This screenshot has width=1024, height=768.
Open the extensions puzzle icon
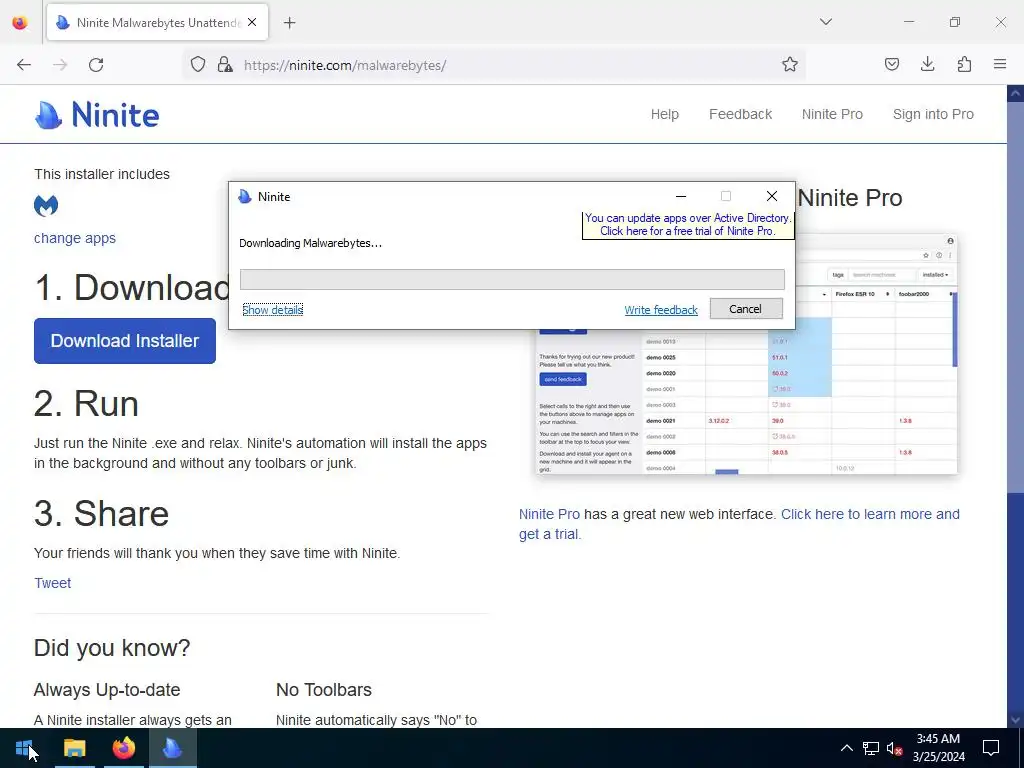tap(964, 64)
